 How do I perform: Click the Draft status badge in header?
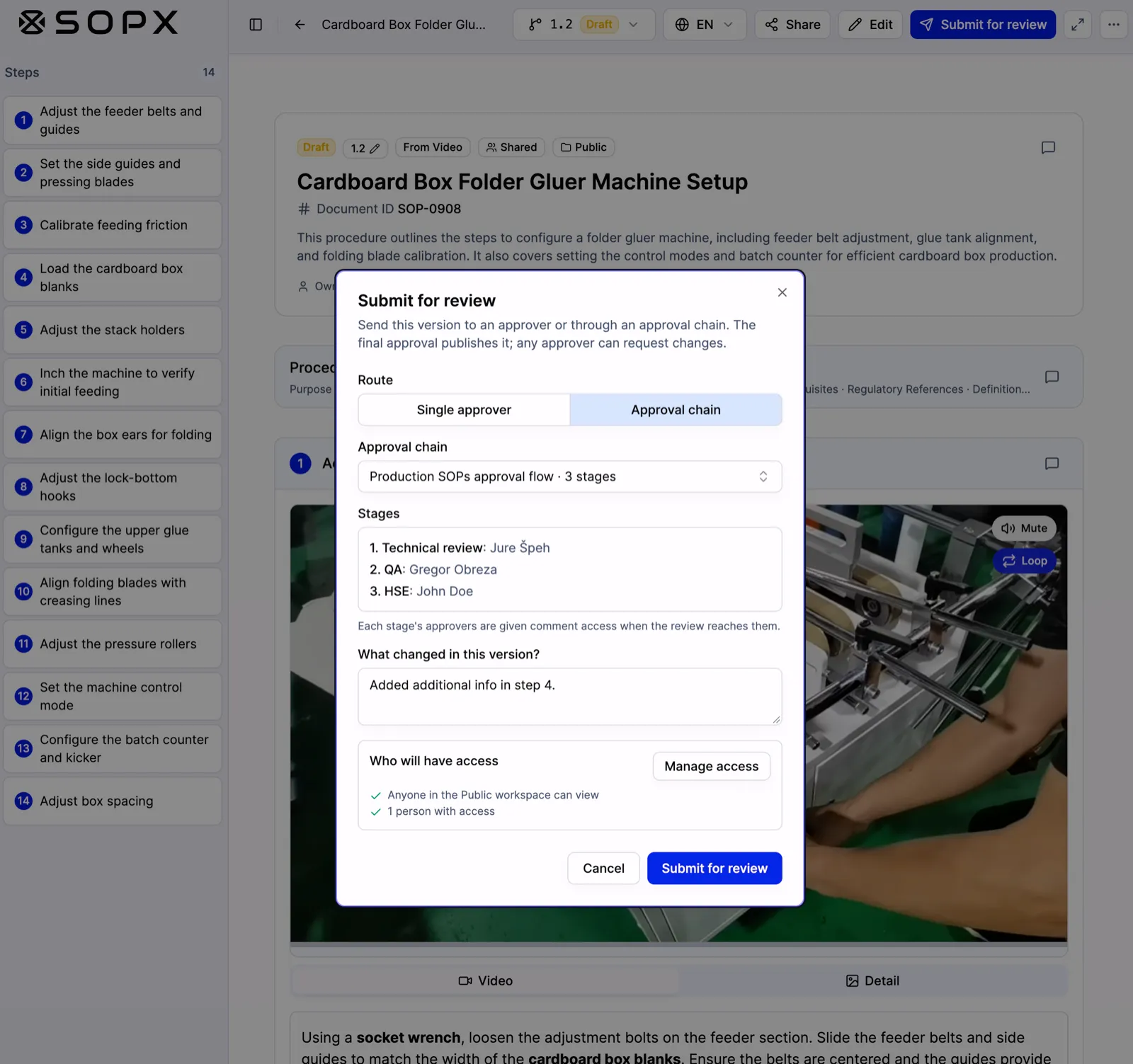point(316,147)
